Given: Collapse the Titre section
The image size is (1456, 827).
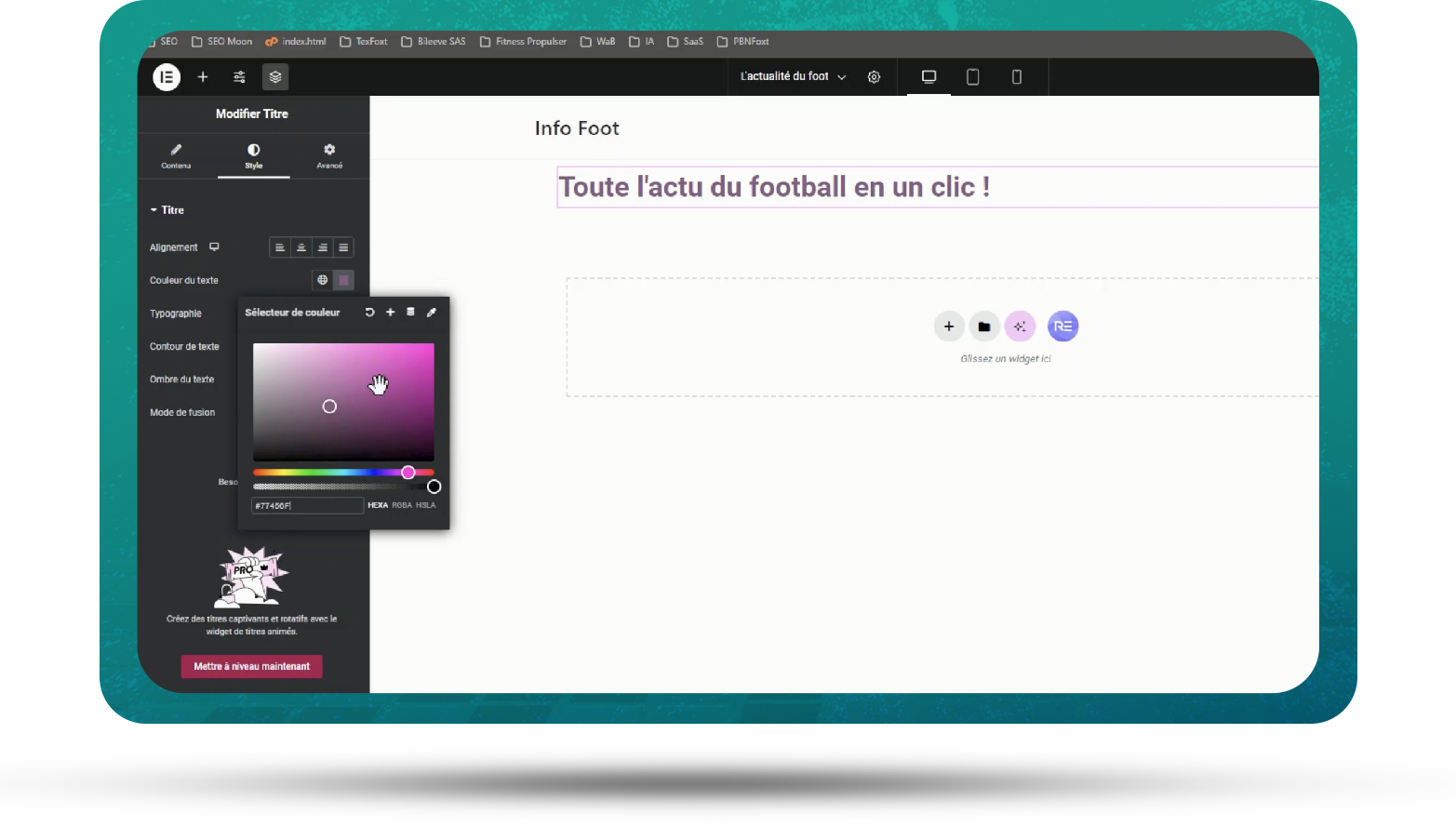Looking at the screenshot, I should click(167, 210).
